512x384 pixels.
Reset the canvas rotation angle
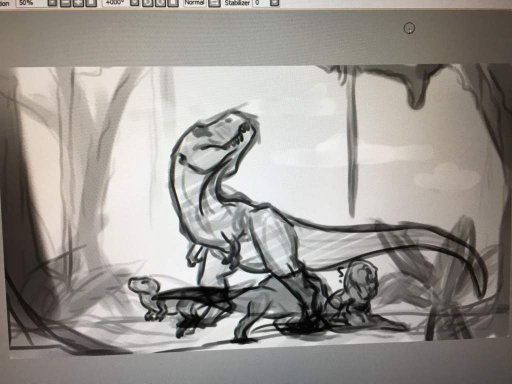point(172,3)
